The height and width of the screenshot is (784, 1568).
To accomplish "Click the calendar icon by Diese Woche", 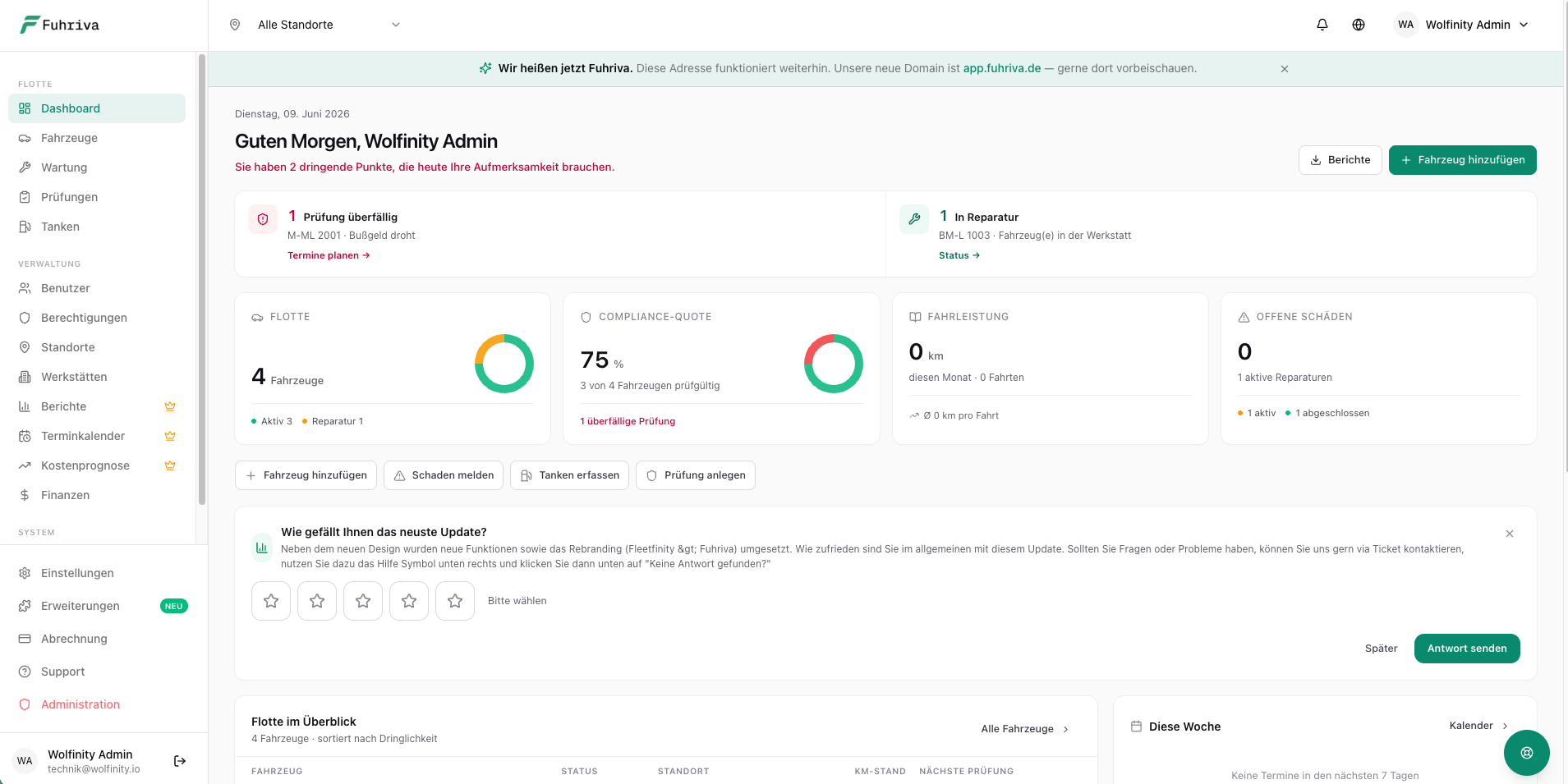I will point(1137,727).
